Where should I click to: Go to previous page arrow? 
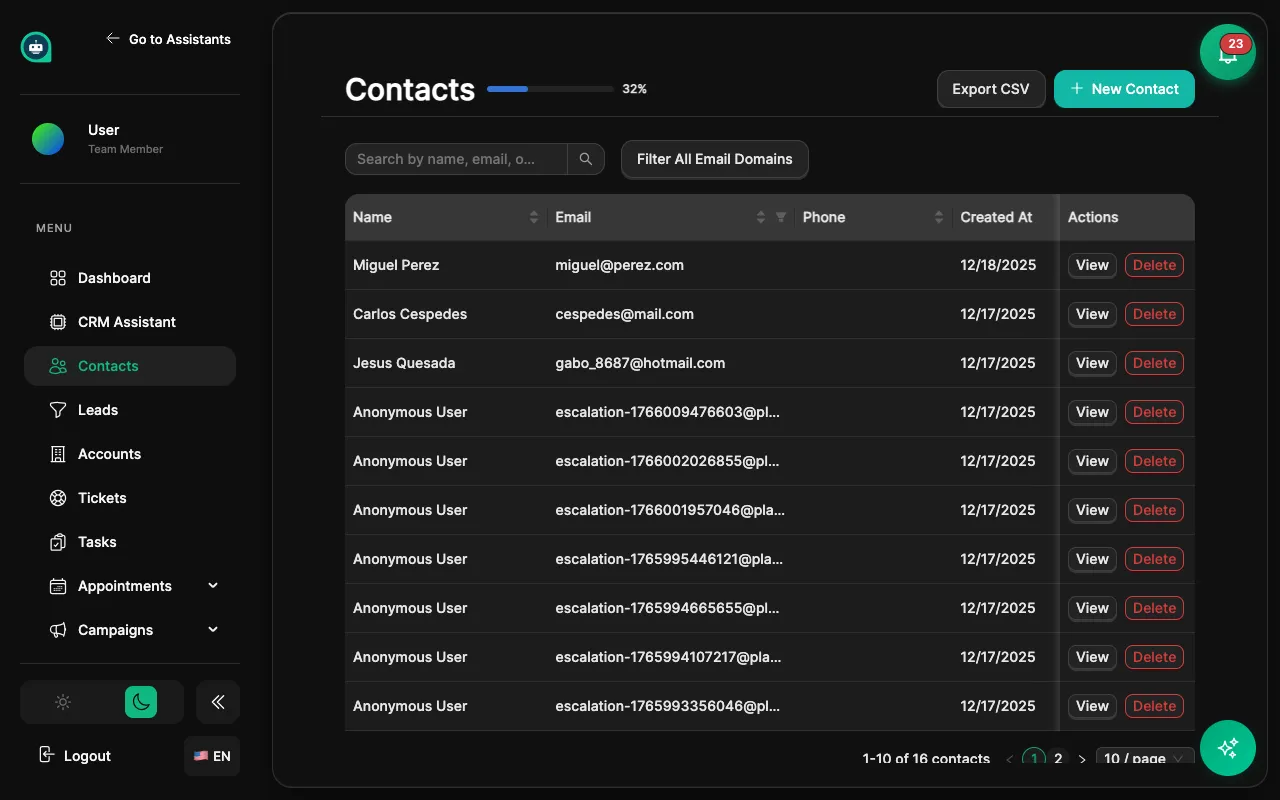1010,759
